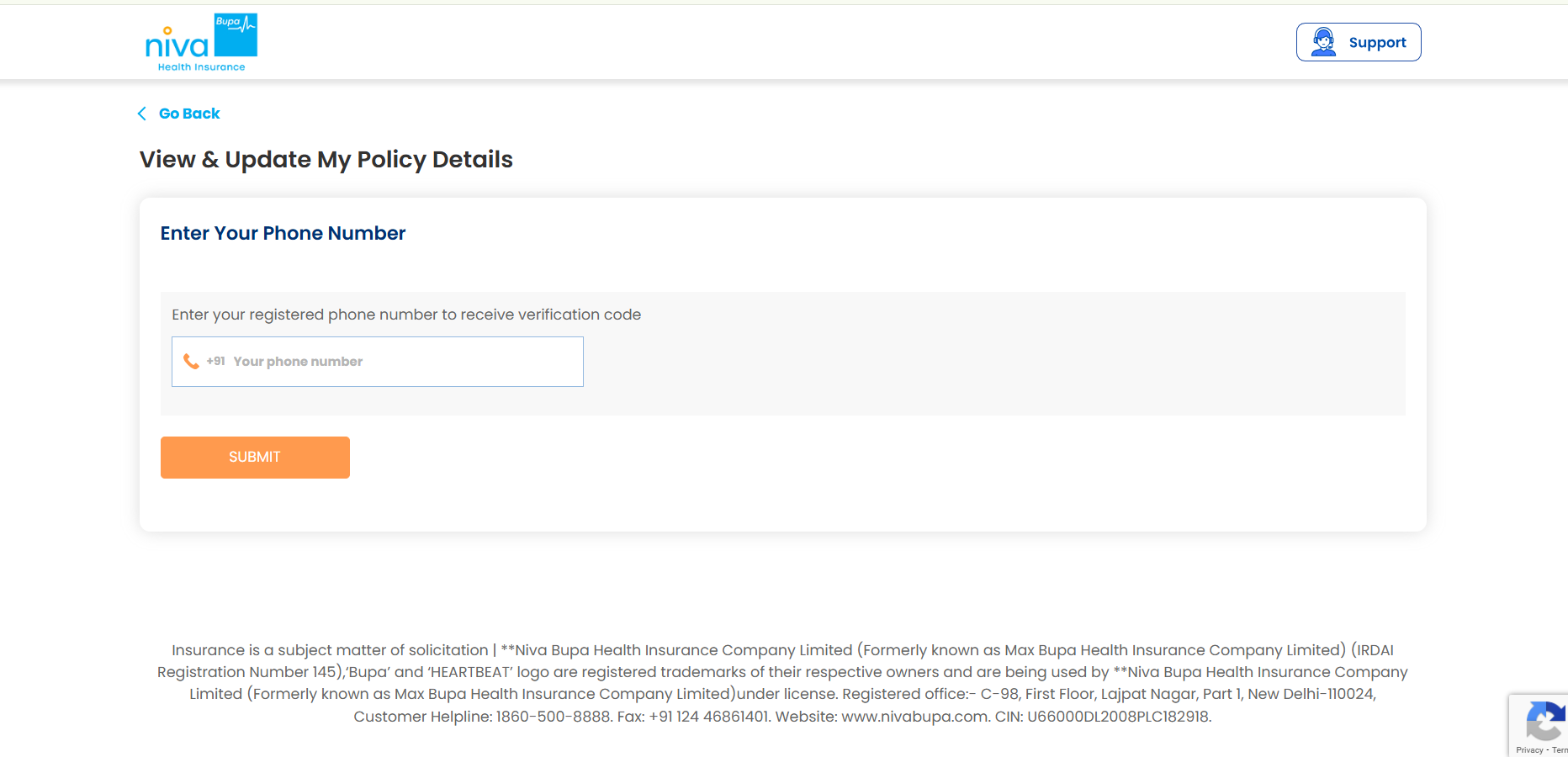Select the Go Back link
The image size is (1568, 757).
189,113
